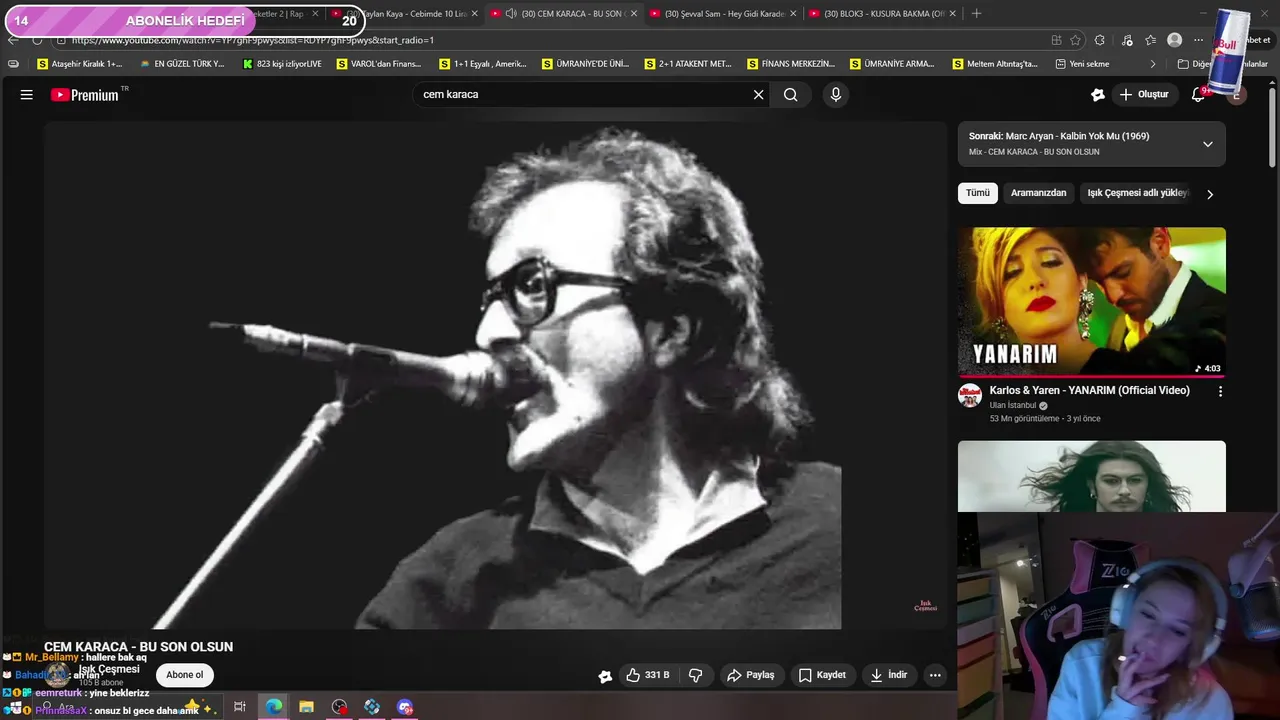
Task: Click the Oluştur create button
Action: (1144, 95)
